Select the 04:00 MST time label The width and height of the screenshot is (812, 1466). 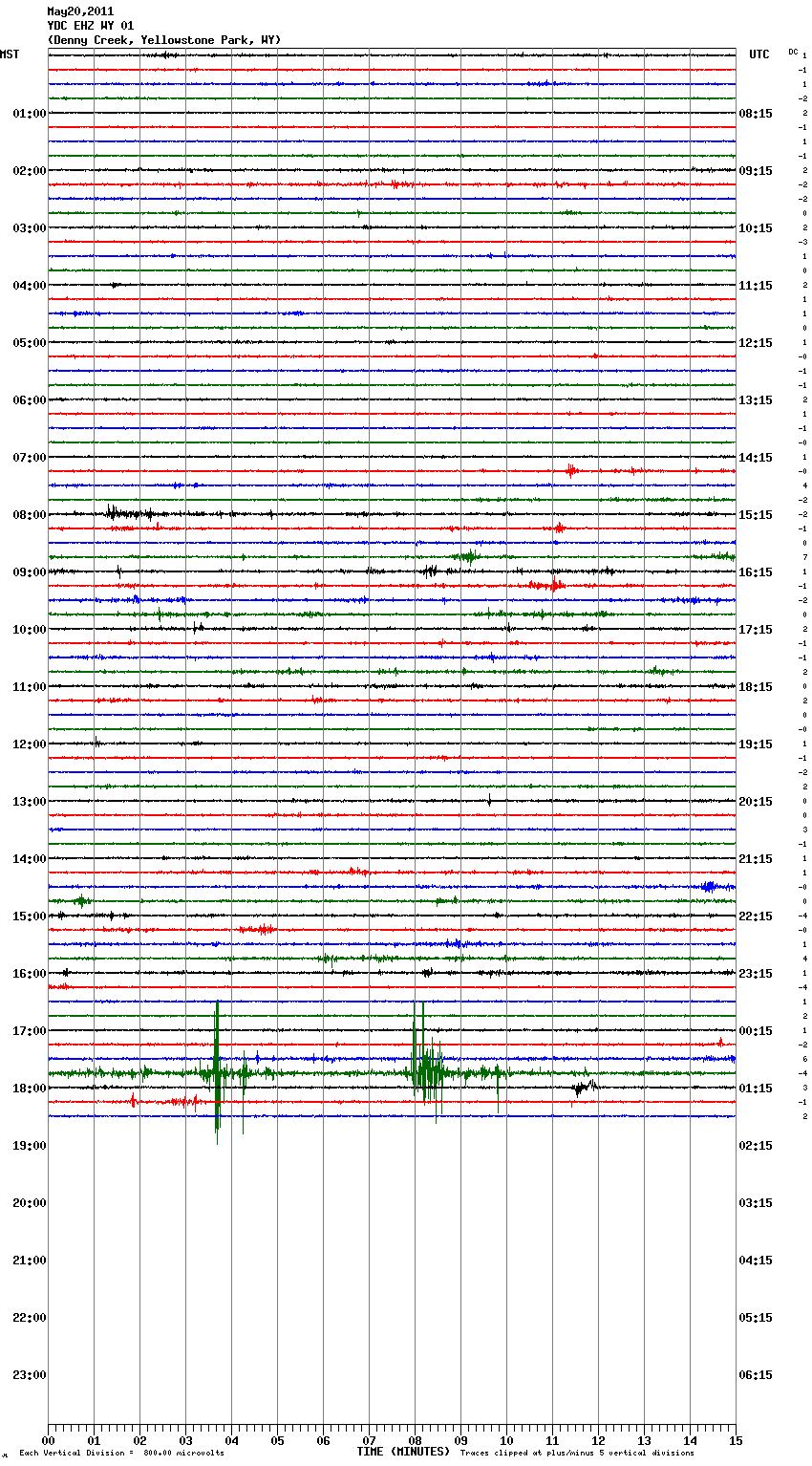[x=29, y=286]
